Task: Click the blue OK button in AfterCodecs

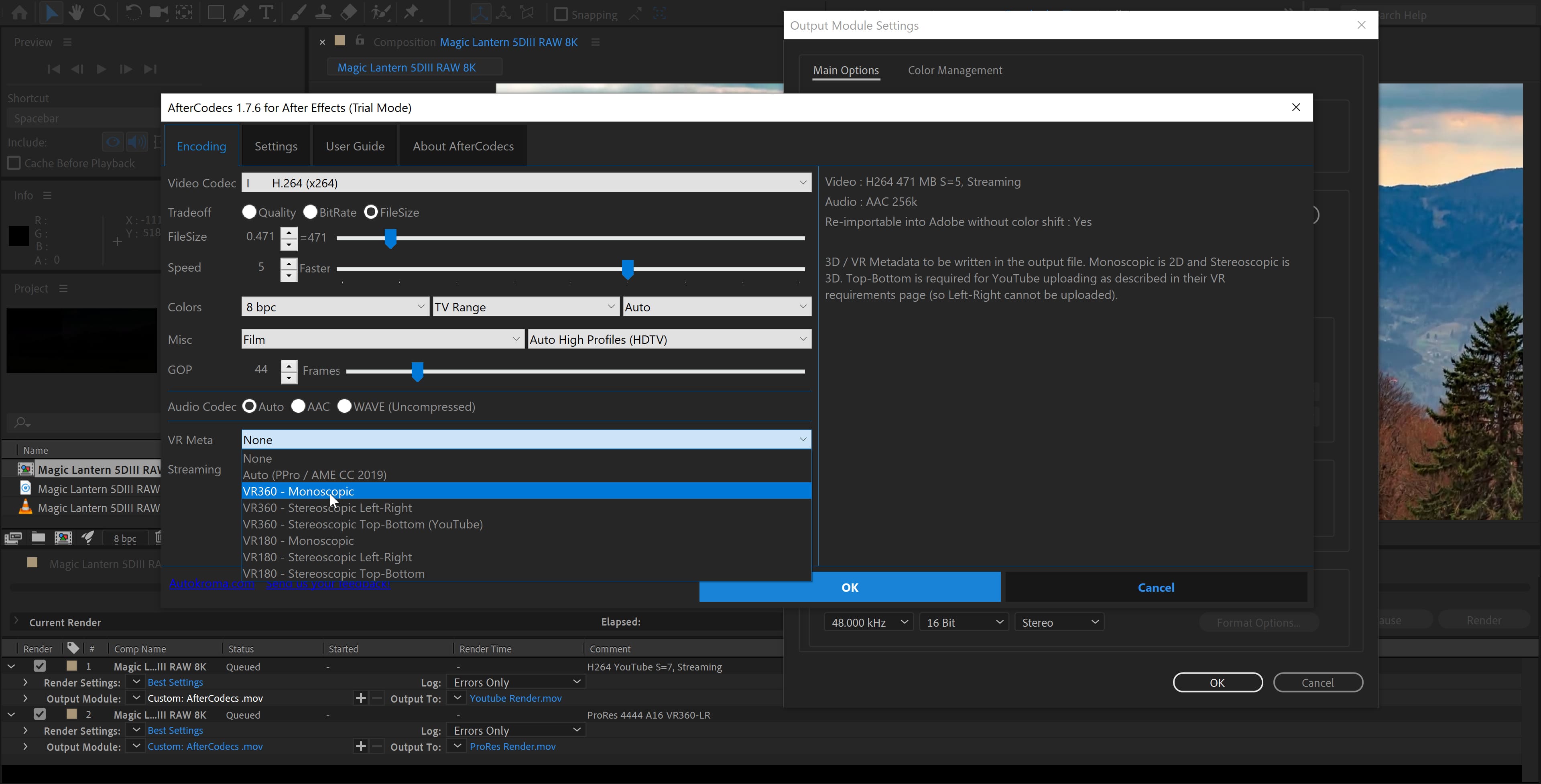Action: point(850,587)
